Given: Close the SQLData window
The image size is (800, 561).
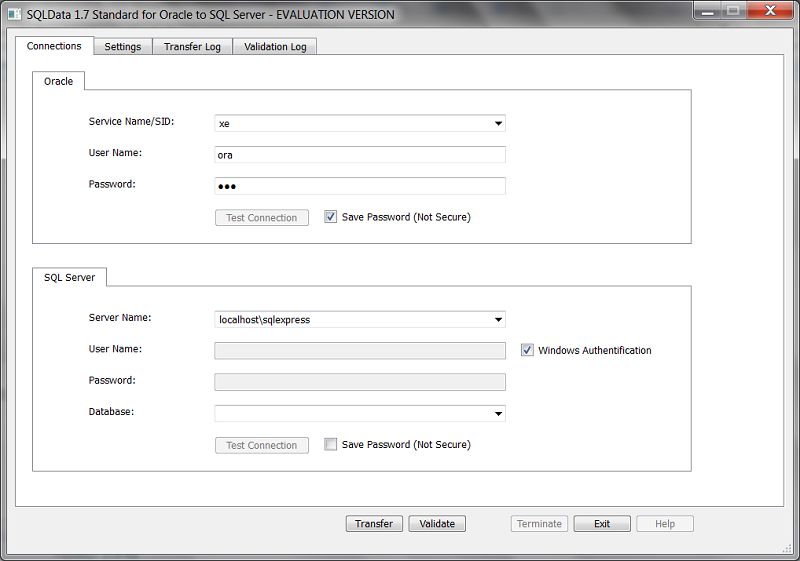Looking at the screenshot, I should tap(770, 11).
